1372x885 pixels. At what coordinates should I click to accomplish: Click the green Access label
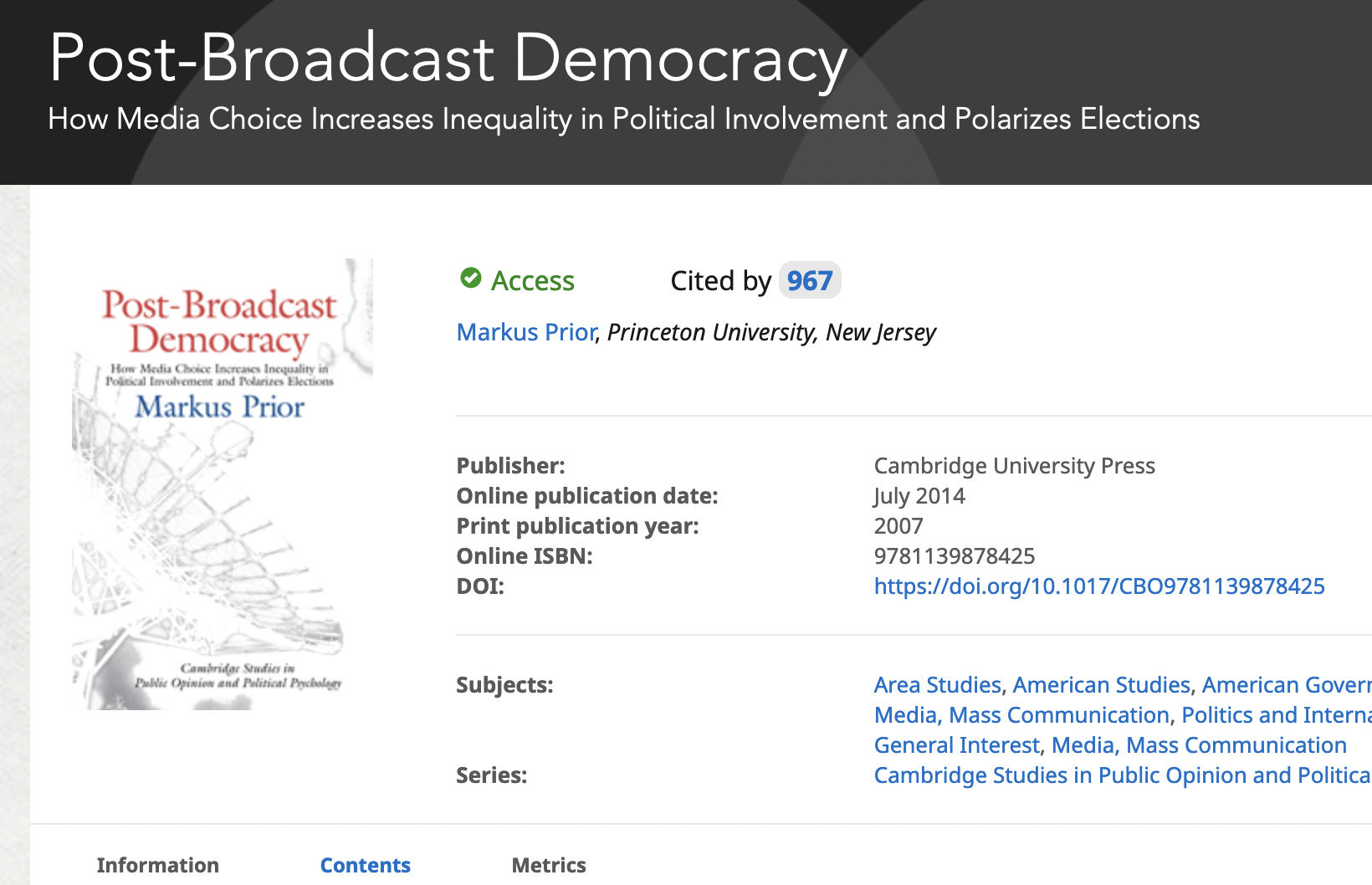pyautogui.click(x=532, y=281)
